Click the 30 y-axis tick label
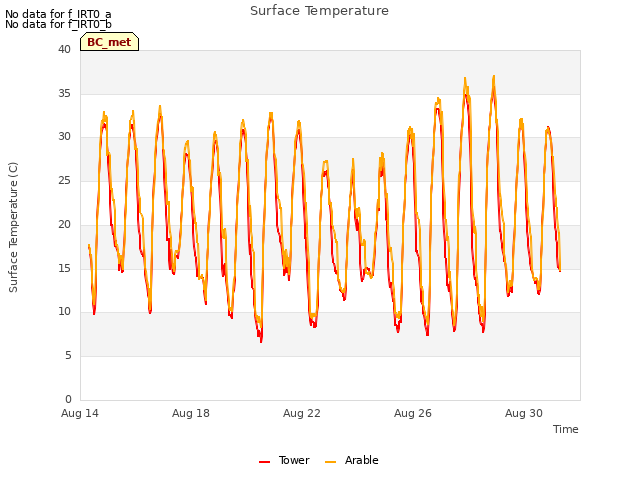640x480 pixels. click(x=64, y=137)
